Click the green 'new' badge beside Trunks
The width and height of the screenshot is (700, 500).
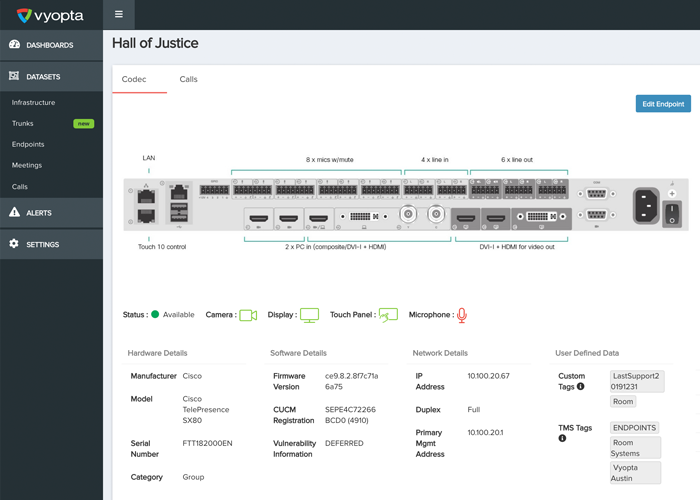point(83,124)
